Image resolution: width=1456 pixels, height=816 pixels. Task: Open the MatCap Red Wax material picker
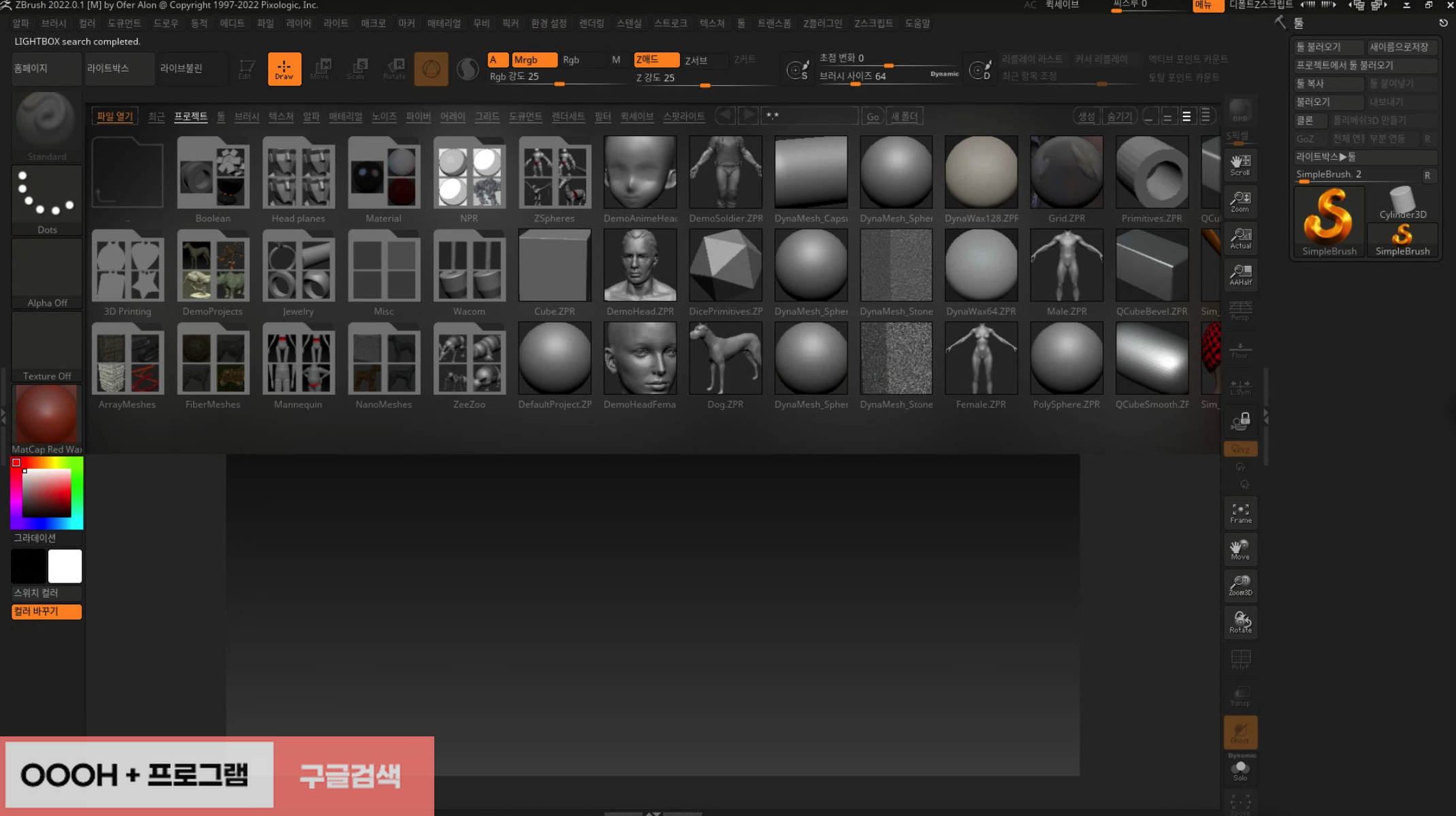[46, 419]
